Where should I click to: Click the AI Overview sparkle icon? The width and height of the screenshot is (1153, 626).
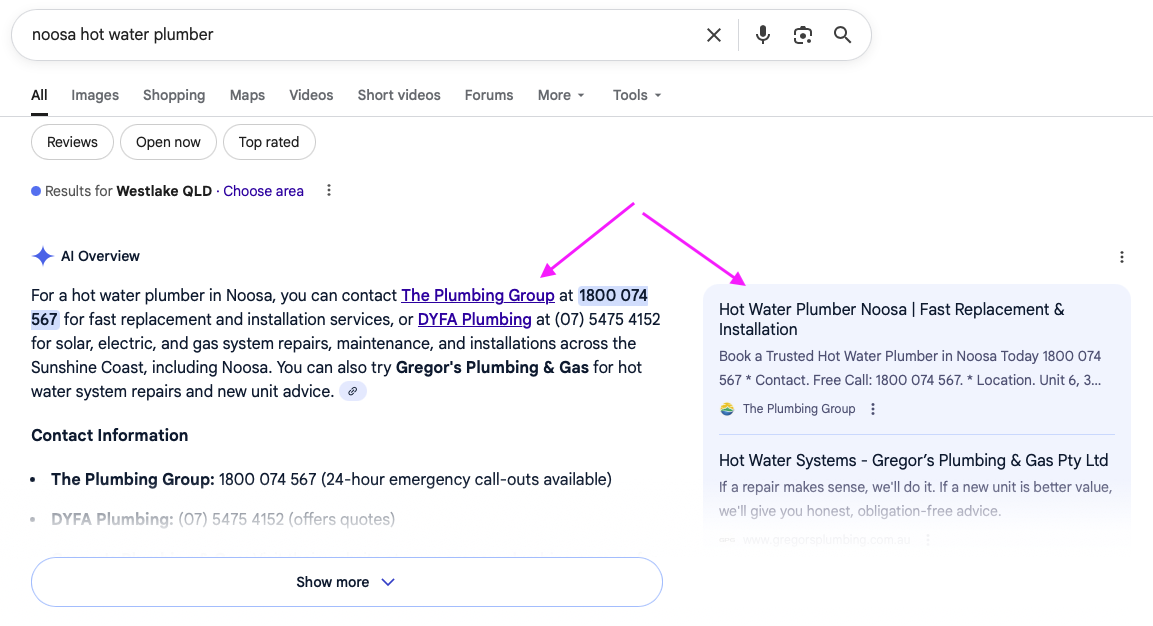click(x=42, y=255)
